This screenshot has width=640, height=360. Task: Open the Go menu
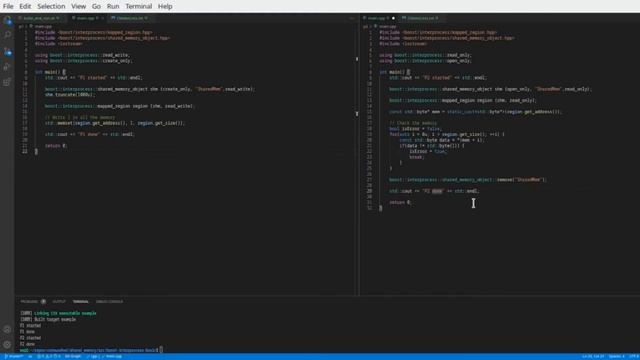[x=96, y=7]
